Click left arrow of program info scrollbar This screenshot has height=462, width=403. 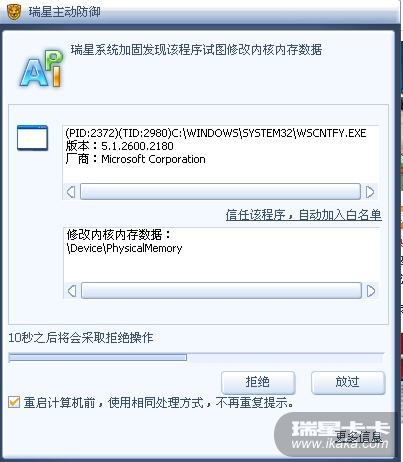click(x=71, y=192)
